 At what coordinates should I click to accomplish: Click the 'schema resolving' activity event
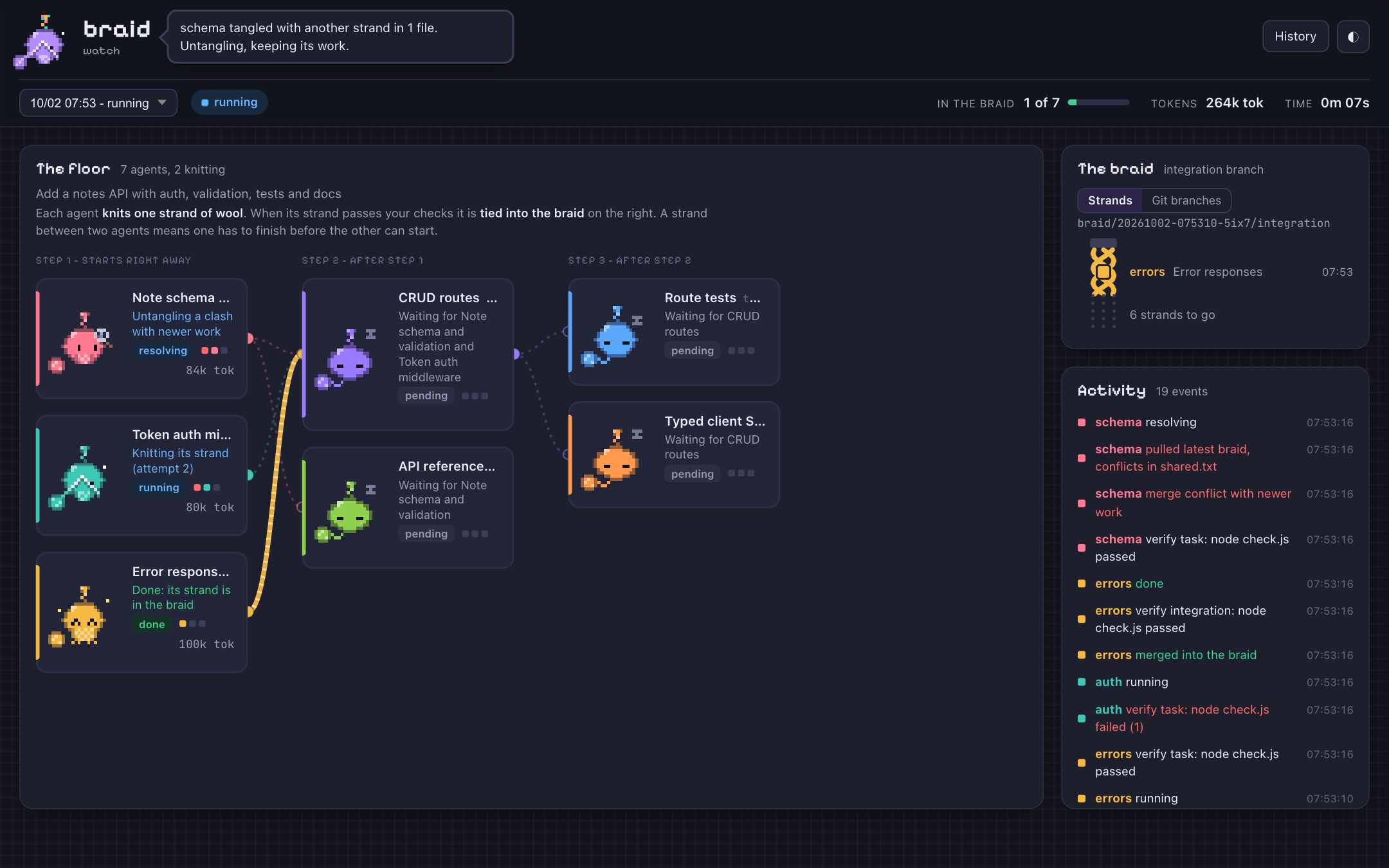pyautogui.click(x=1215, y=422)
